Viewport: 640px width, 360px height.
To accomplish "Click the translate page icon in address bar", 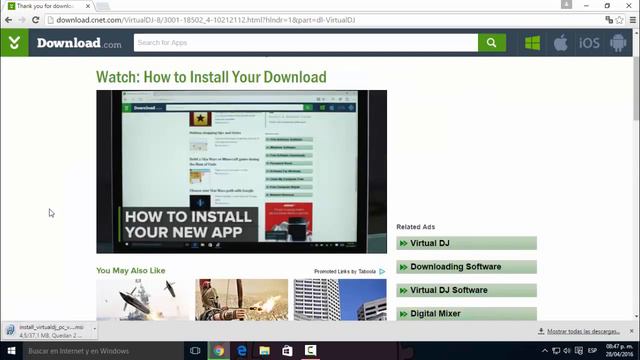I will click(609, 20).
